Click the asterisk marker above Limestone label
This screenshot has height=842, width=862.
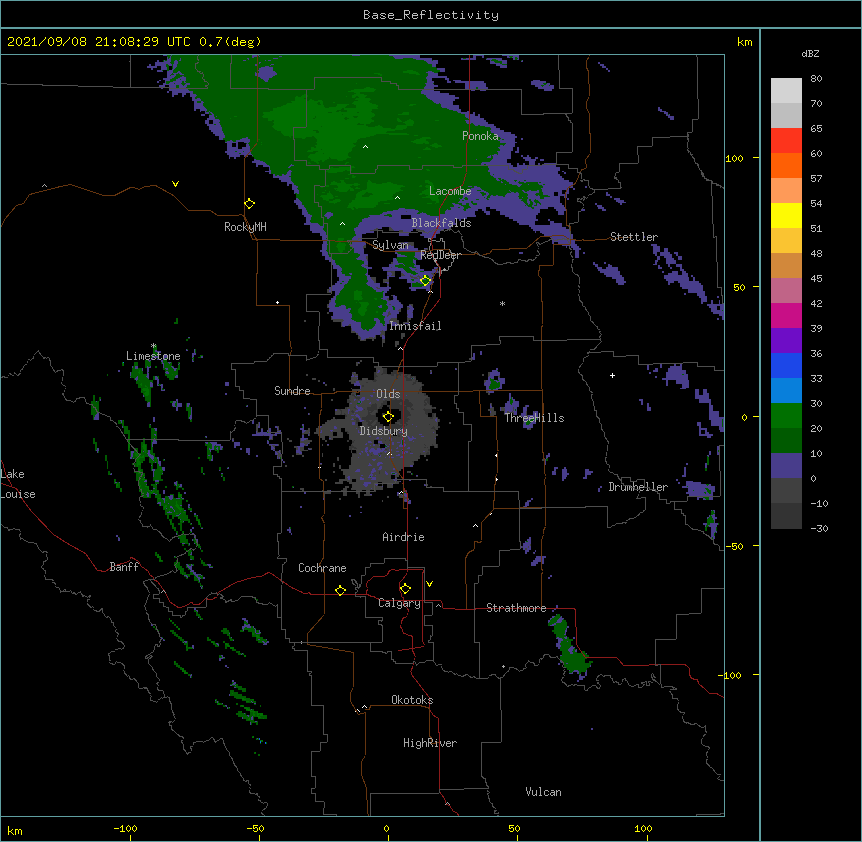click(153, 346)
